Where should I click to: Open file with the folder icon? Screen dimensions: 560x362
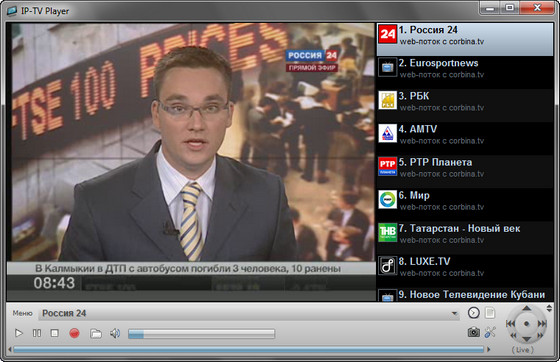(95, 333)
